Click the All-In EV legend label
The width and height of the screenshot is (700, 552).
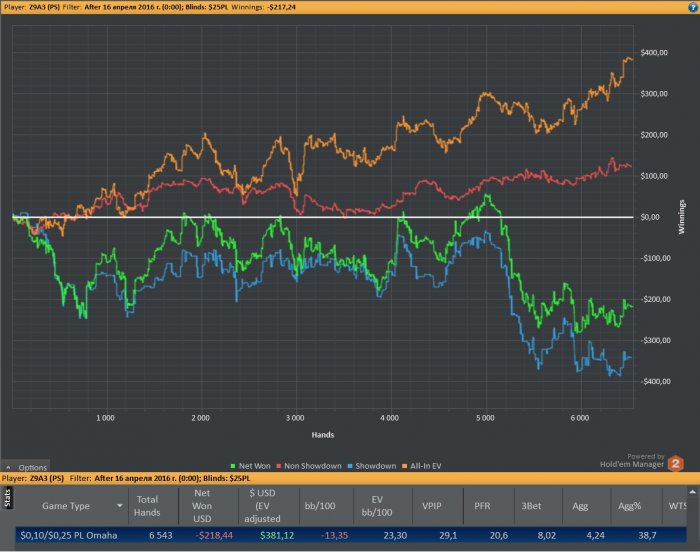(426, 466)
